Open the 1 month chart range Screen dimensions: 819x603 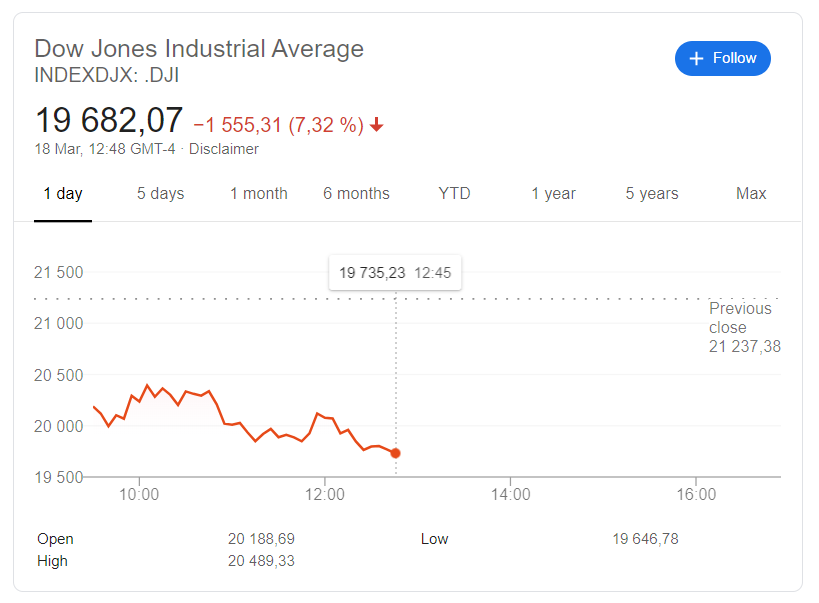[x=258, y=194]
